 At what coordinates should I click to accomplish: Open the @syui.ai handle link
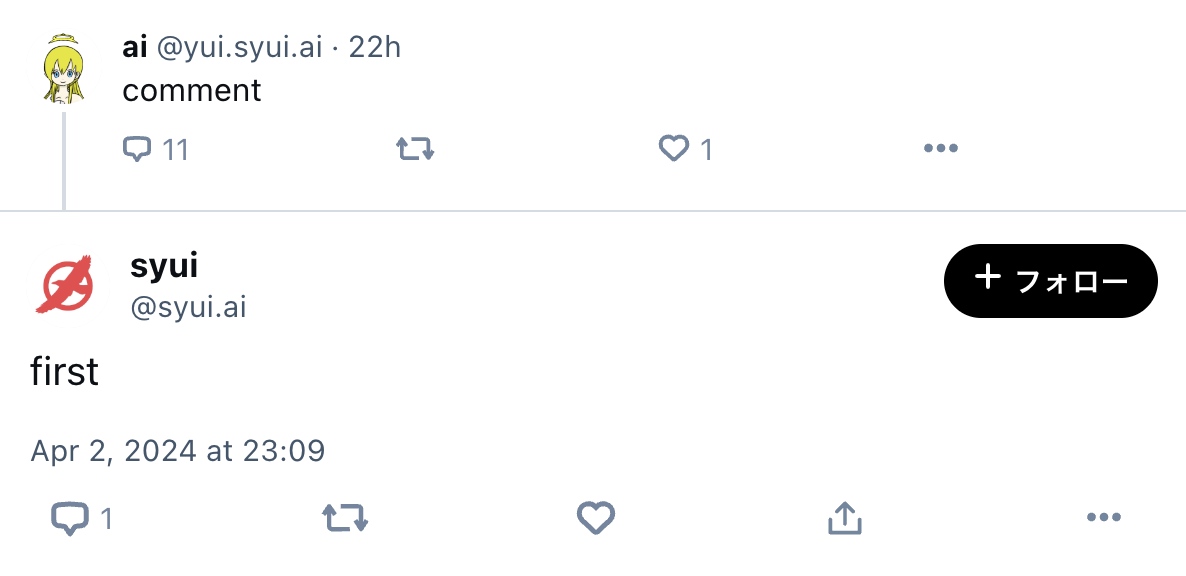point(188,308)
